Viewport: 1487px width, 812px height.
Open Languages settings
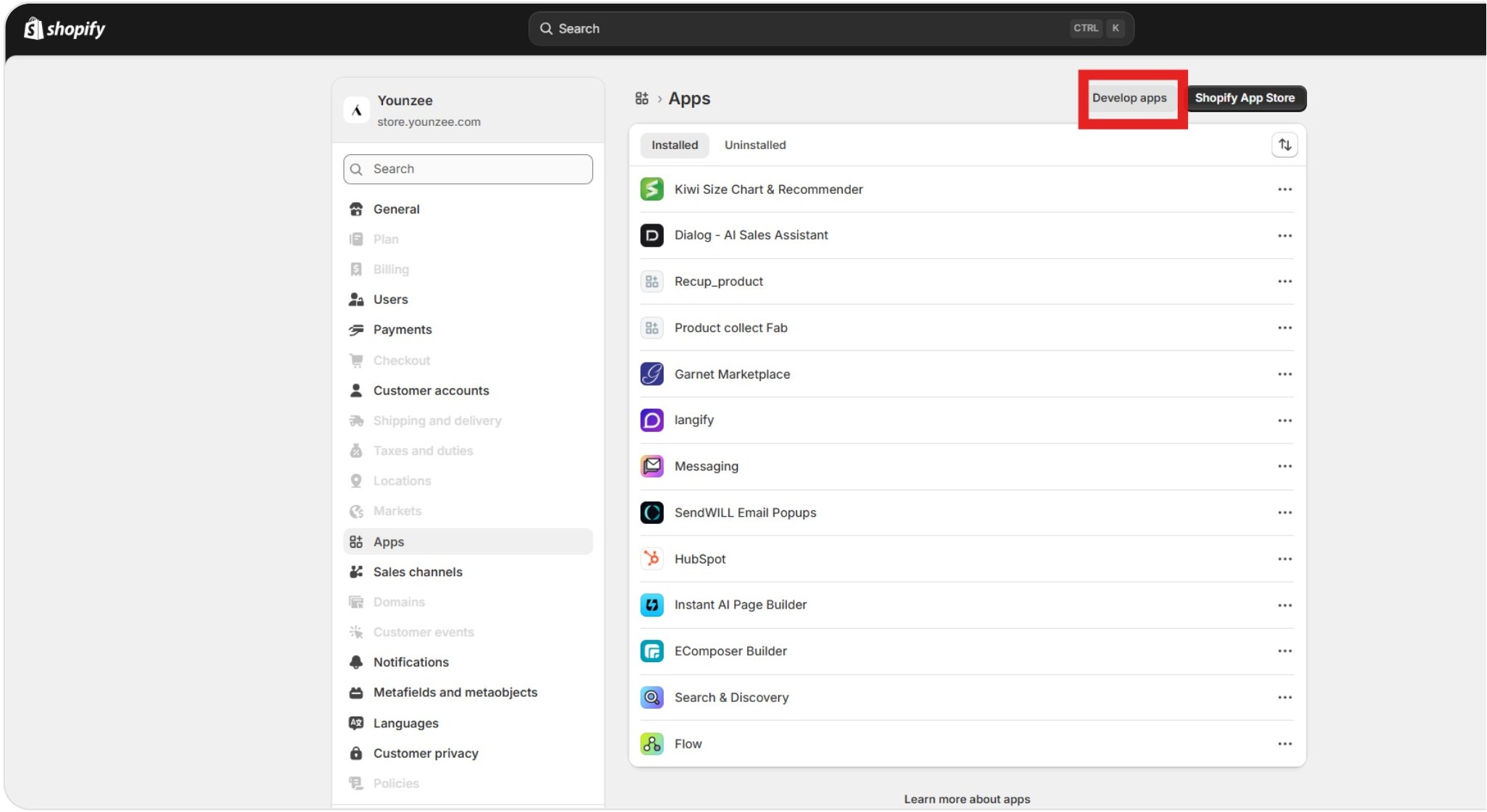[x=468, y=723]
